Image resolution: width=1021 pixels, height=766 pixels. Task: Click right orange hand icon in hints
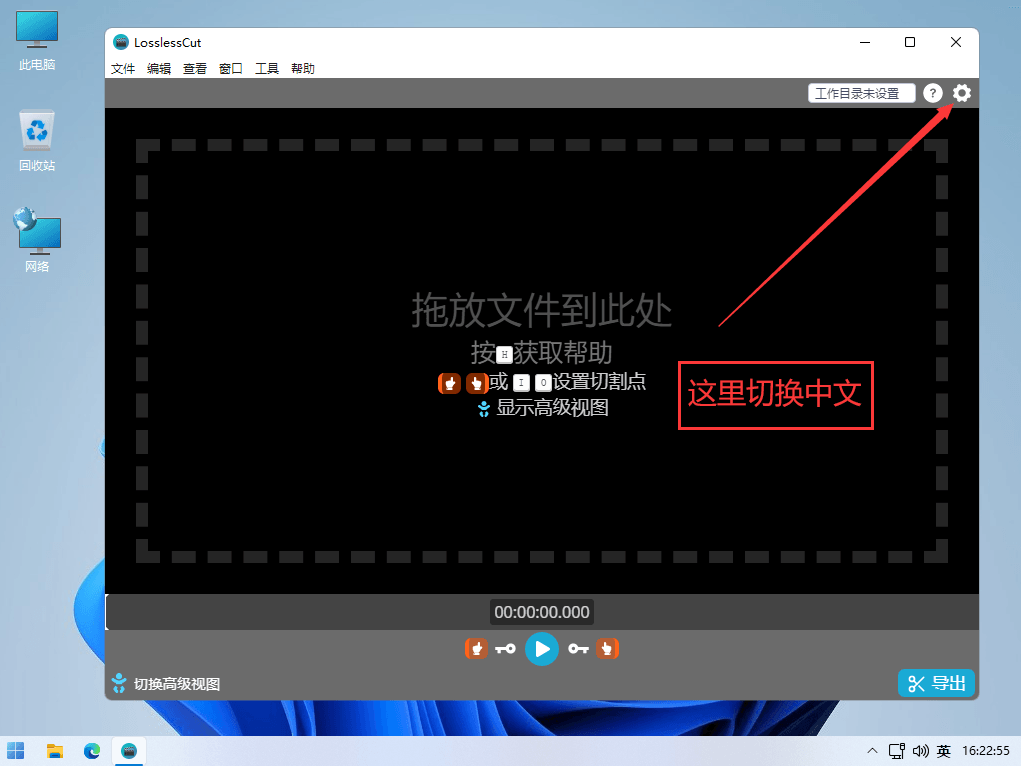click(x=477, y=383)
